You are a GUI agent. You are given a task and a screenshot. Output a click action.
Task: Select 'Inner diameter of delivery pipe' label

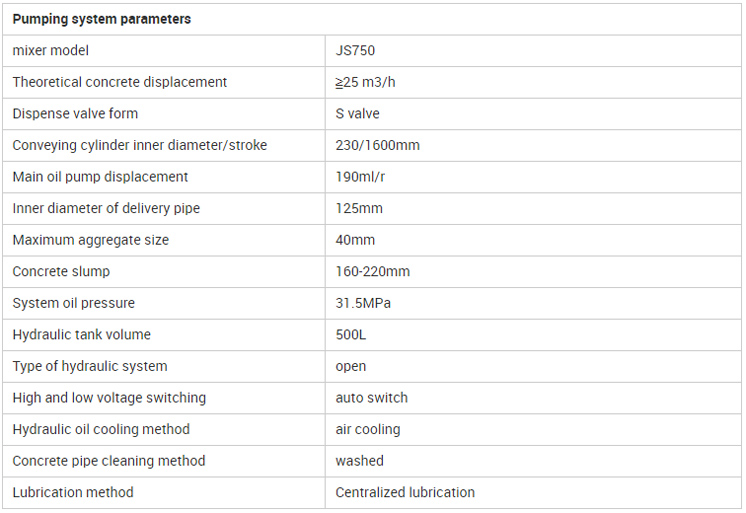106,208
